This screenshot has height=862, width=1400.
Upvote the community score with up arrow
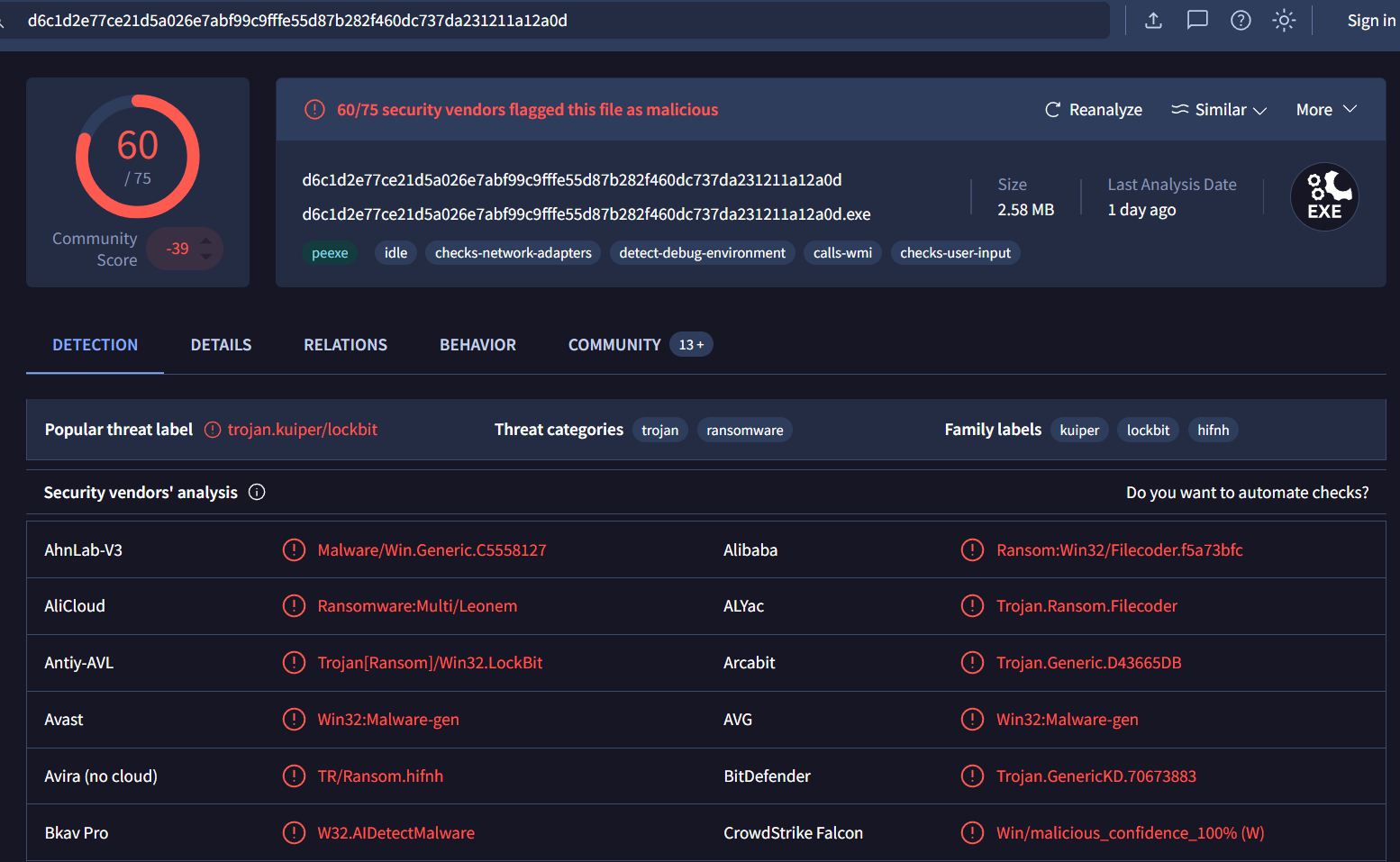tap(206, 240)
